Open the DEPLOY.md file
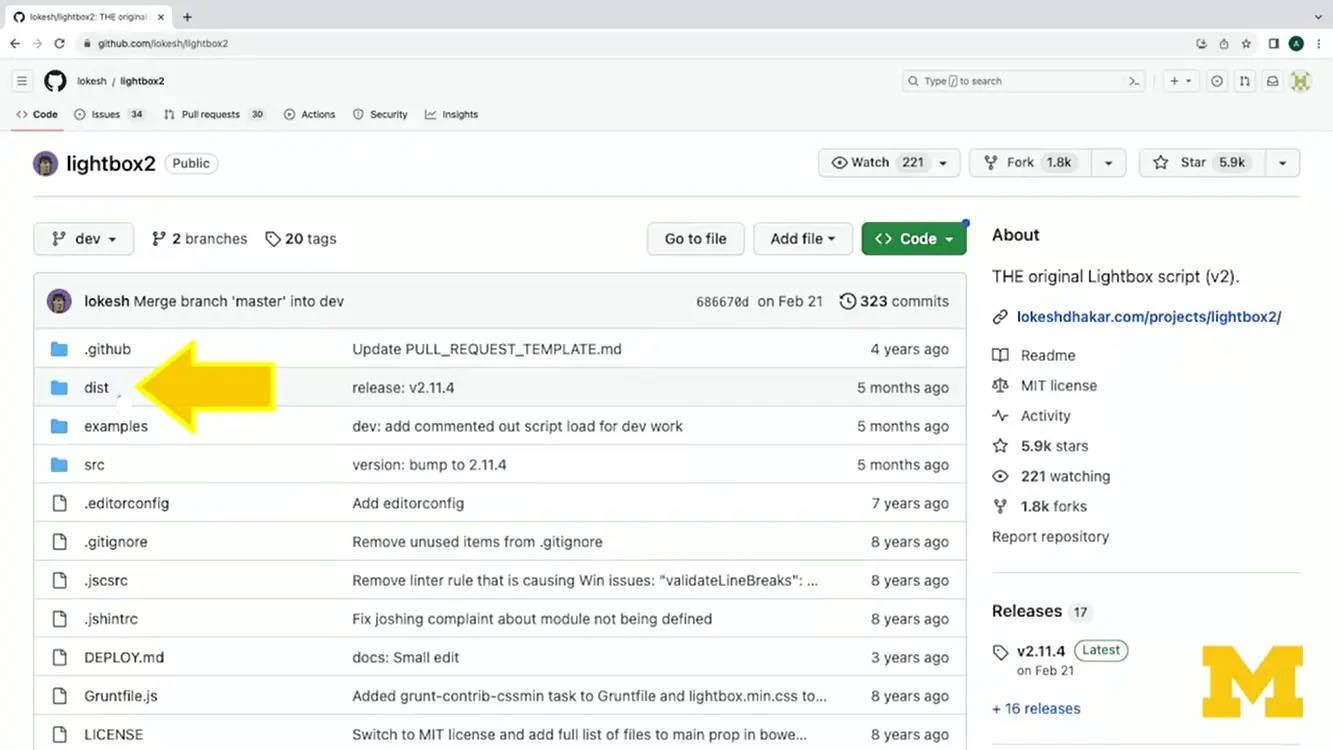The height and width of the screenshot is (750, 1333). coord(124,658)
